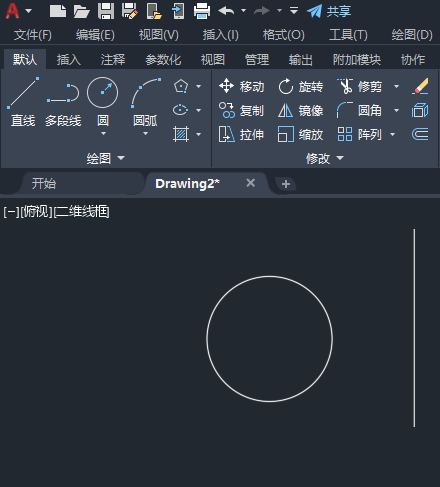The height and width of the screenshot is (487, 440).
Task: Open the 绘图(D) menu
Action: pyautogui.click(x=412, y=35)
